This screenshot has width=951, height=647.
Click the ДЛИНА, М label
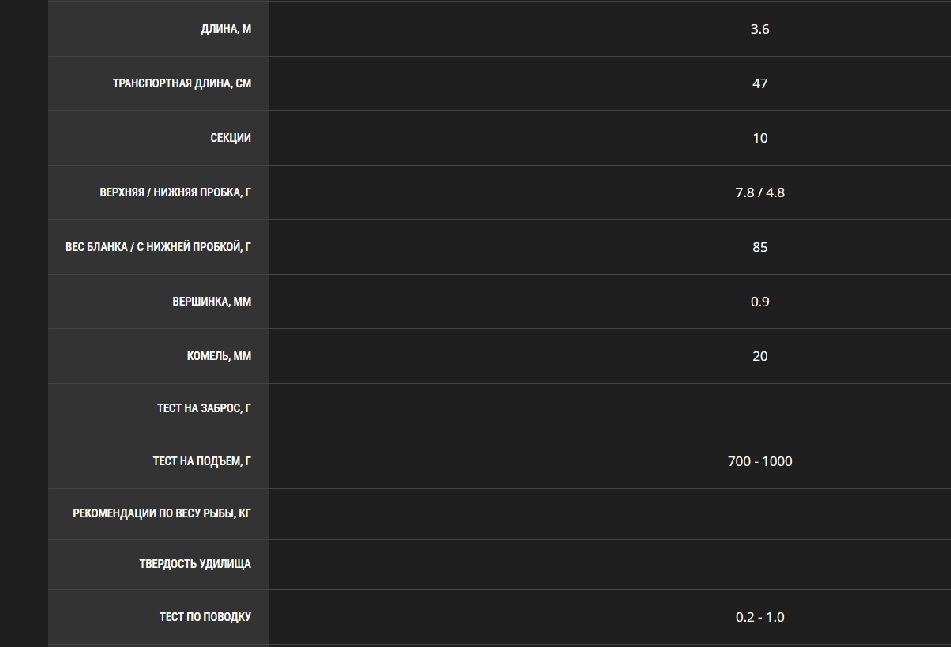pos(226,29)
